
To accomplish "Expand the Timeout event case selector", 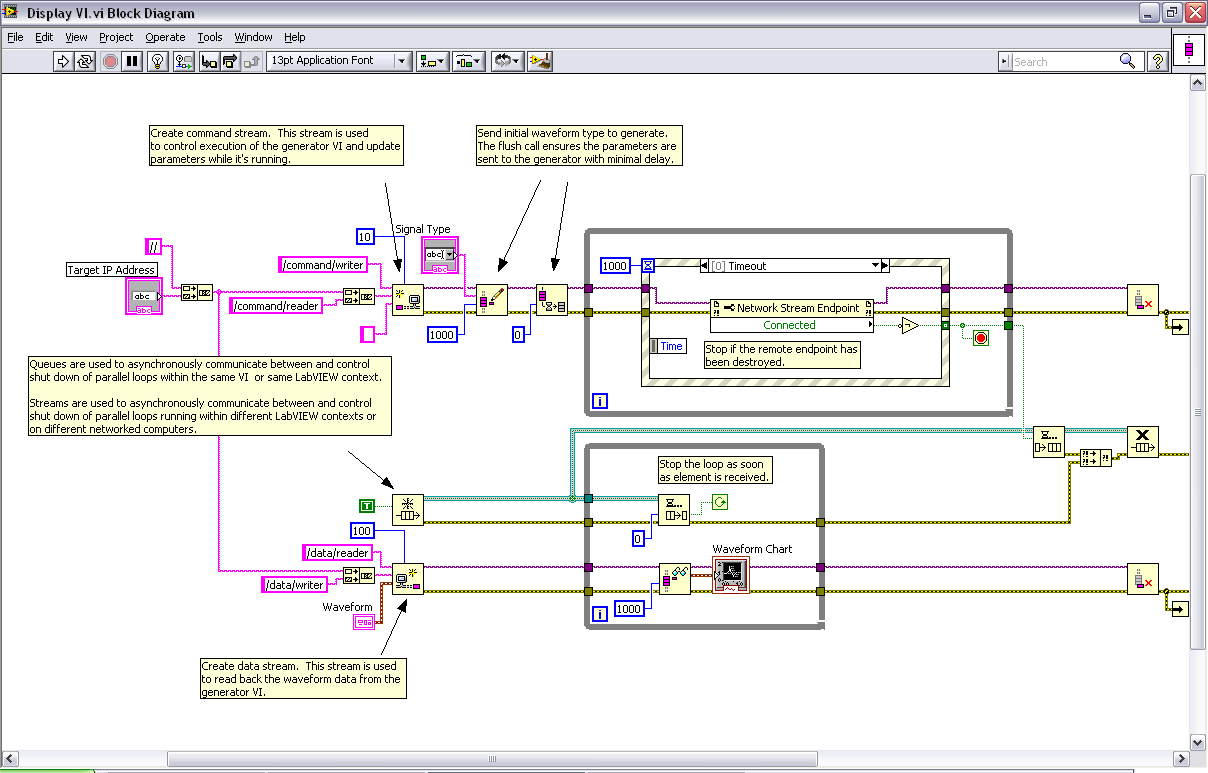I will click(x=876, y=266).
